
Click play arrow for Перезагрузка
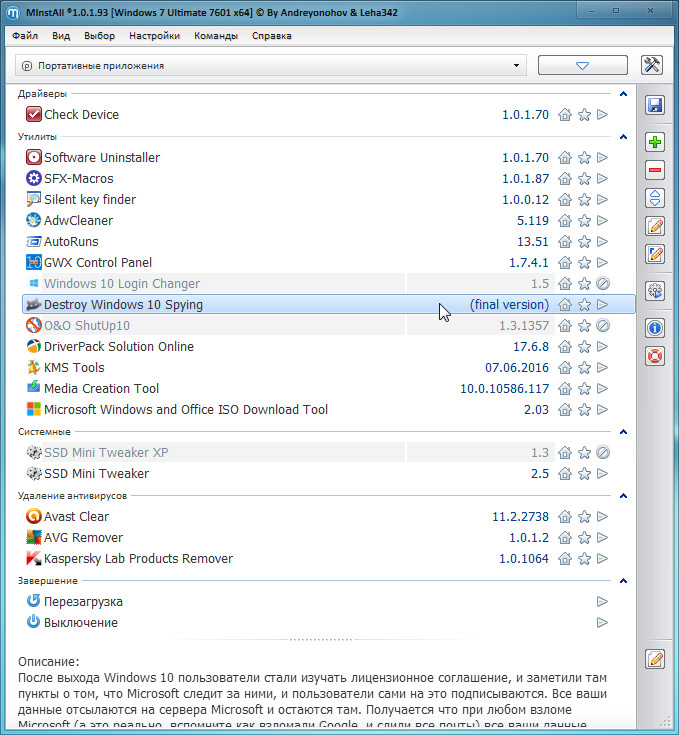point(603,601)
